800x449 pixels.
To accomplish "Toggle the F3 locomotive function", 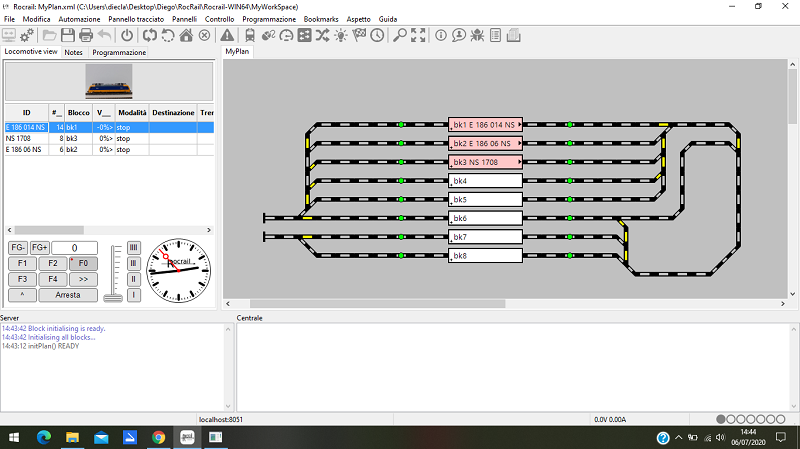I will pos(18,279).
